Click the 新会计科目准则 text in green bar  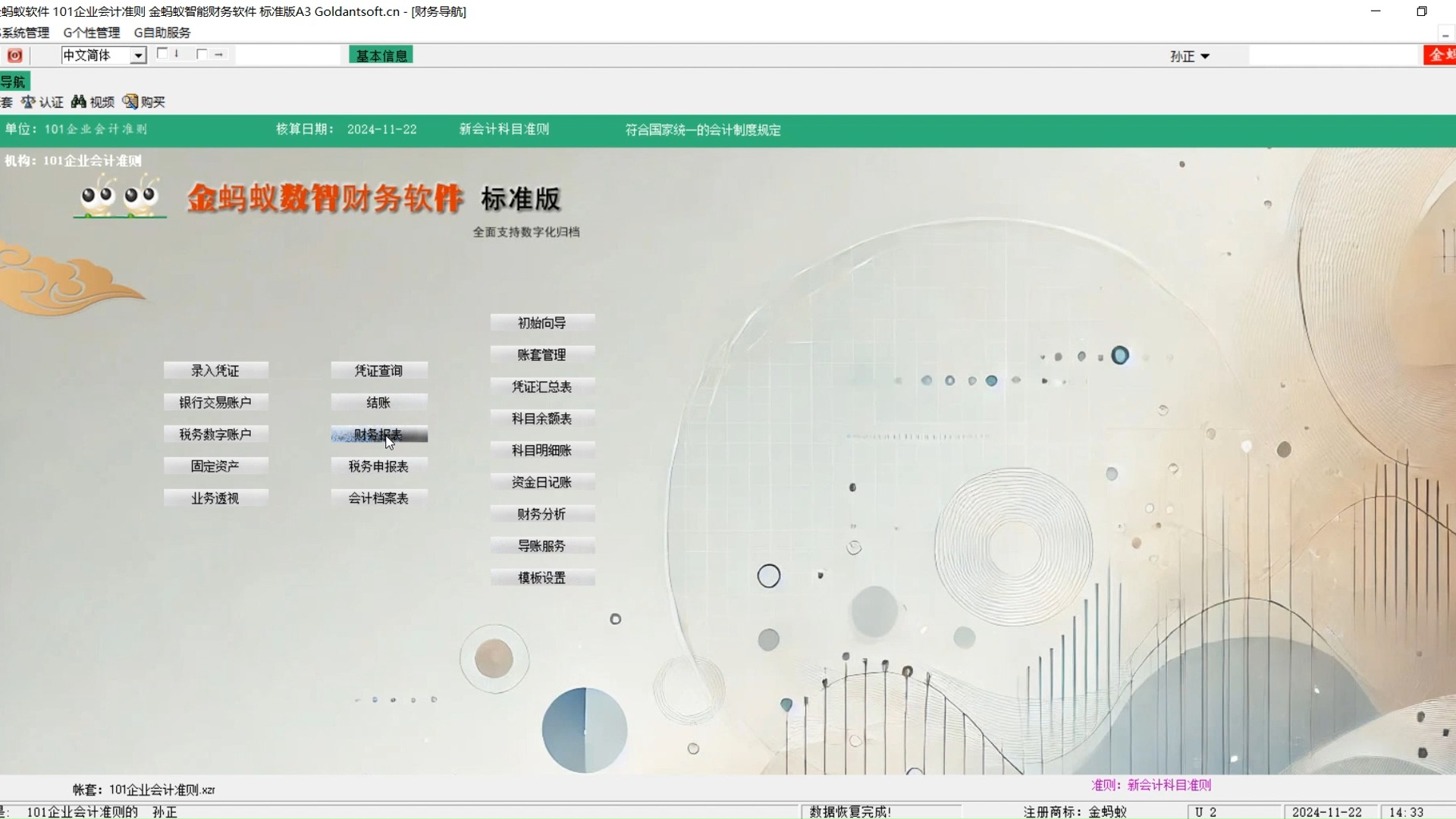pyautogui.click(x=504, y=130)
